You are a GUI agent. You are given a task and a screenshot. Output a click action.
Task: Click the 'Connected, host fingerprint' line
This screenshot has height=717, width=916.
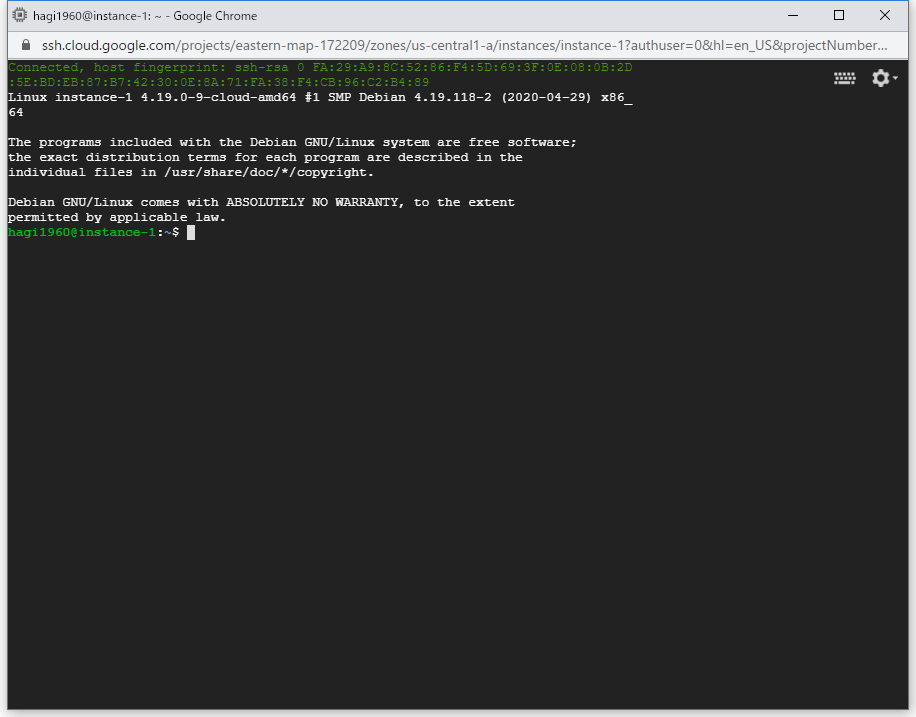point(320,67)
